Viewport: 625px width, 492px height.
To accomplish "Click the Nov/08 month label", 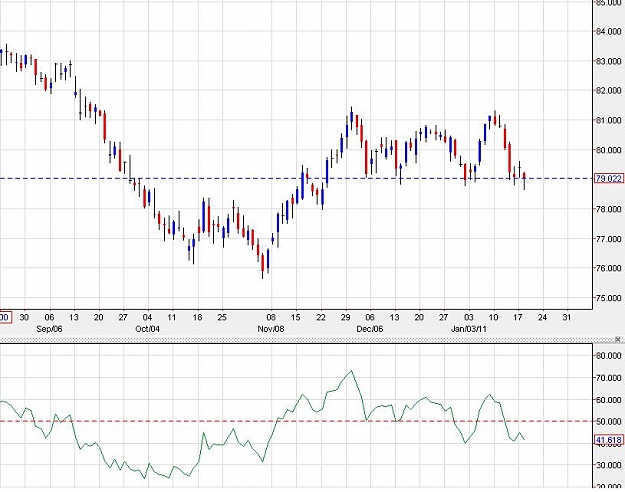I will 271,329.
